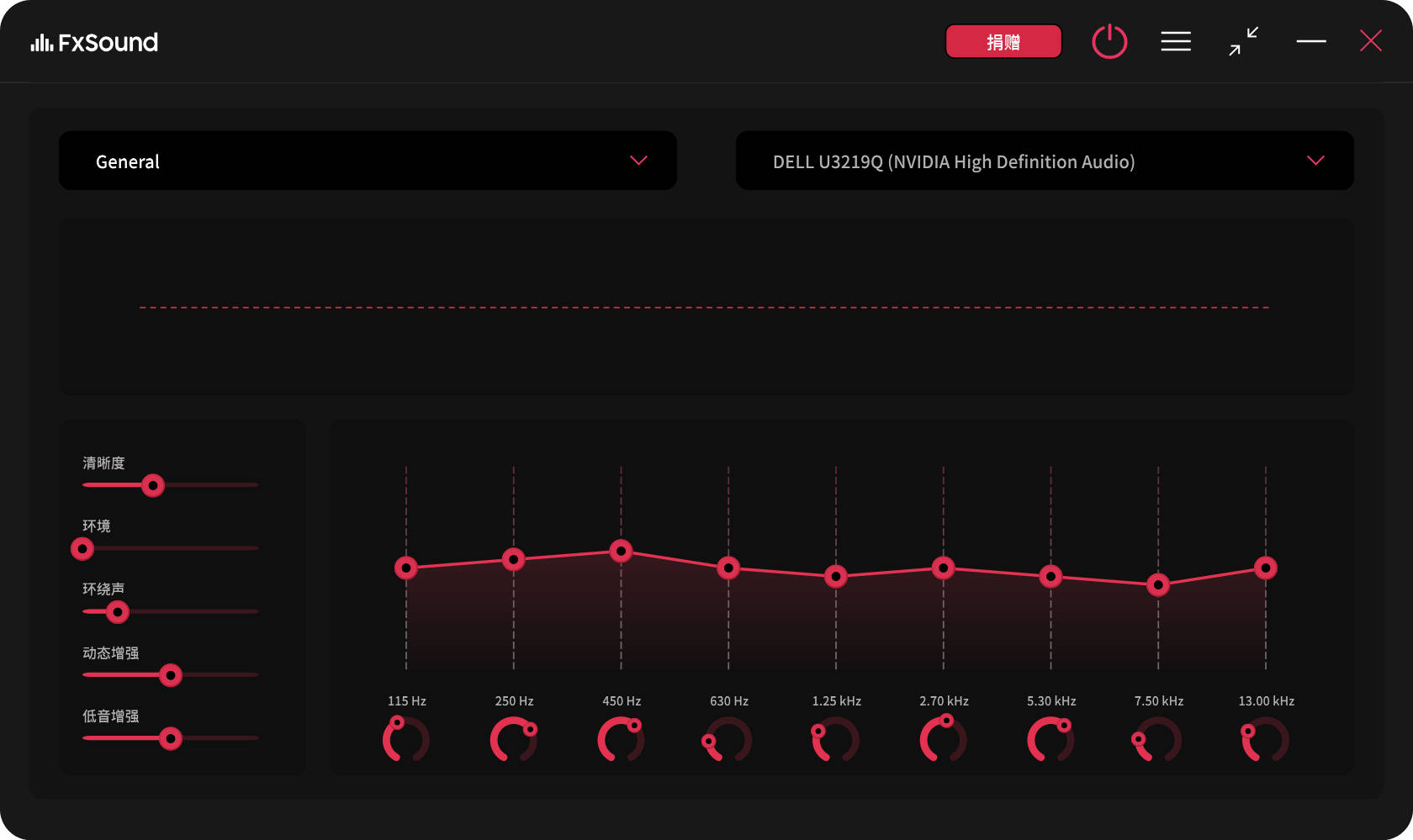Image resolution: width=1413 pixels, height=840 pixels.
Task: Open the hamburger menu
Action: (x=1176, y=41)
